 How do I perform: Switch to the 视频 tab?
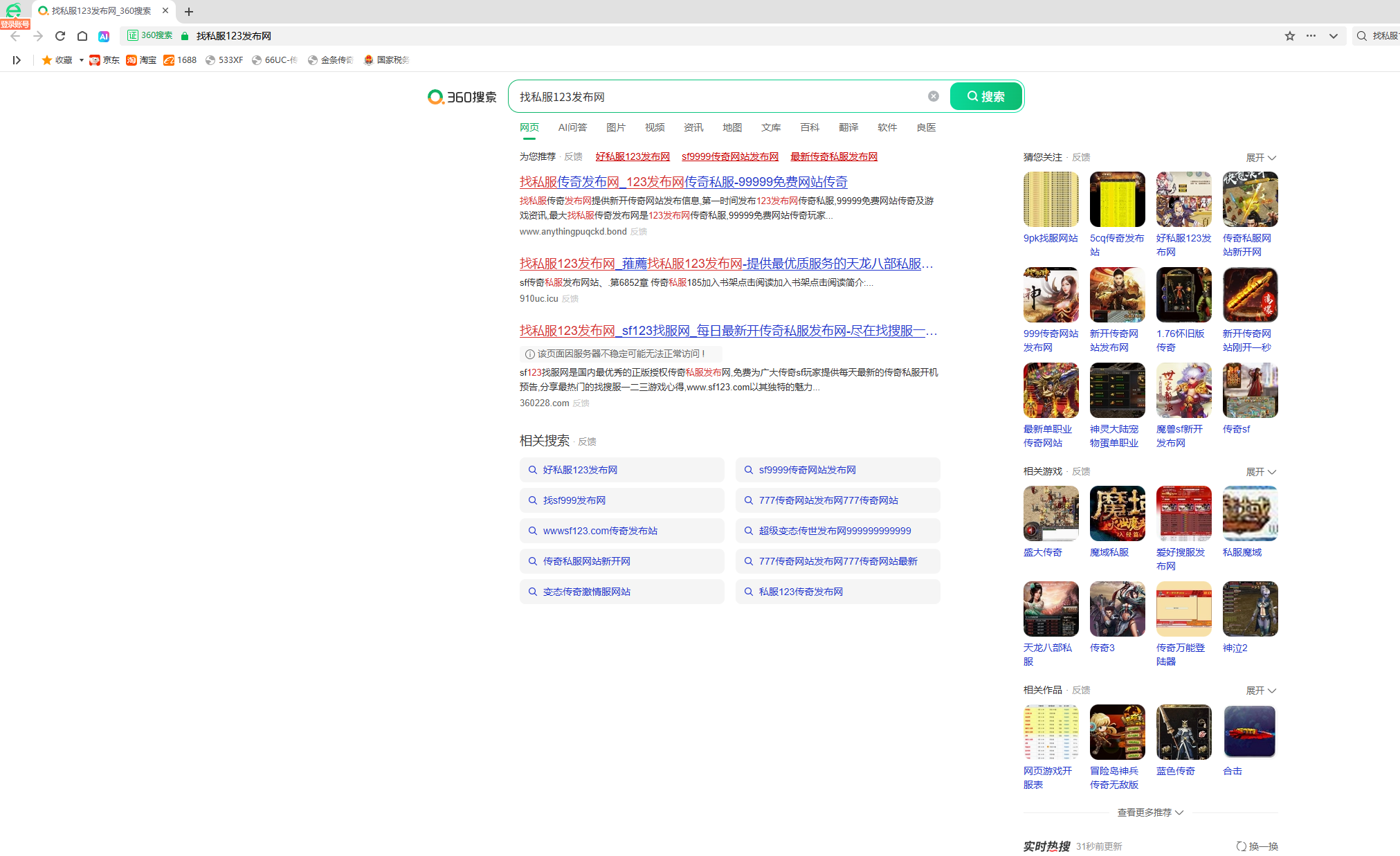(x=655, y=127)
